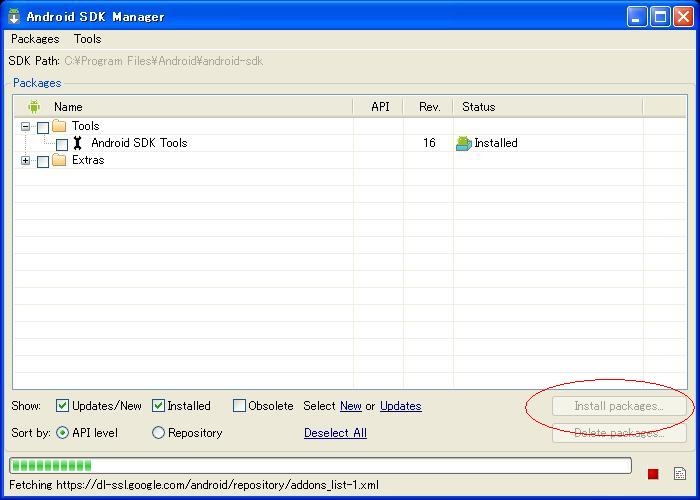Screen dimensions: 700x500
Task: Click the Installed status icon in the Status column
Action: 464,143
